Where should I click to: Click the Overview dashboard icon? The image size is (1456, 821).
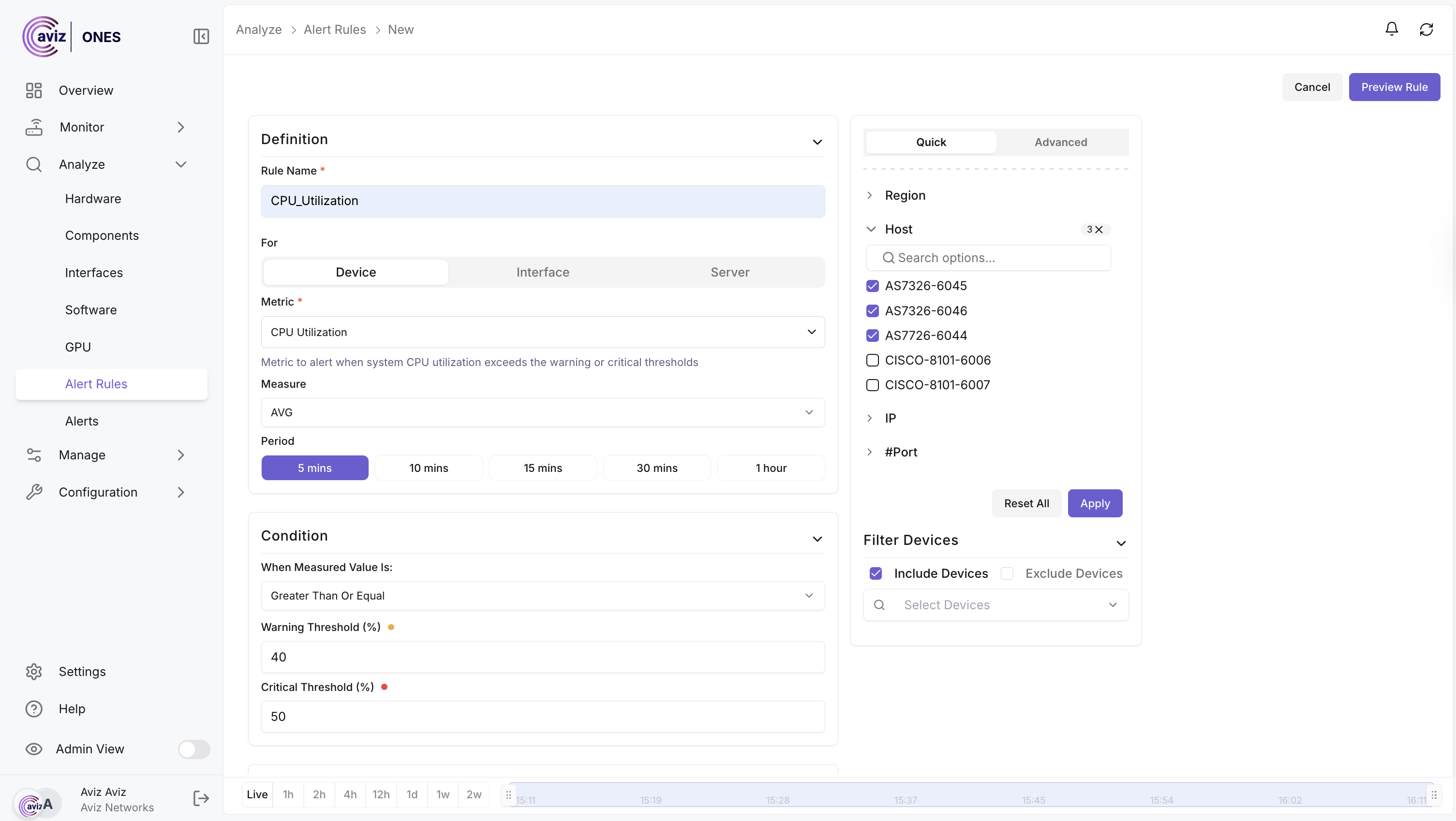pyautogui.click(x=34, y=90)
